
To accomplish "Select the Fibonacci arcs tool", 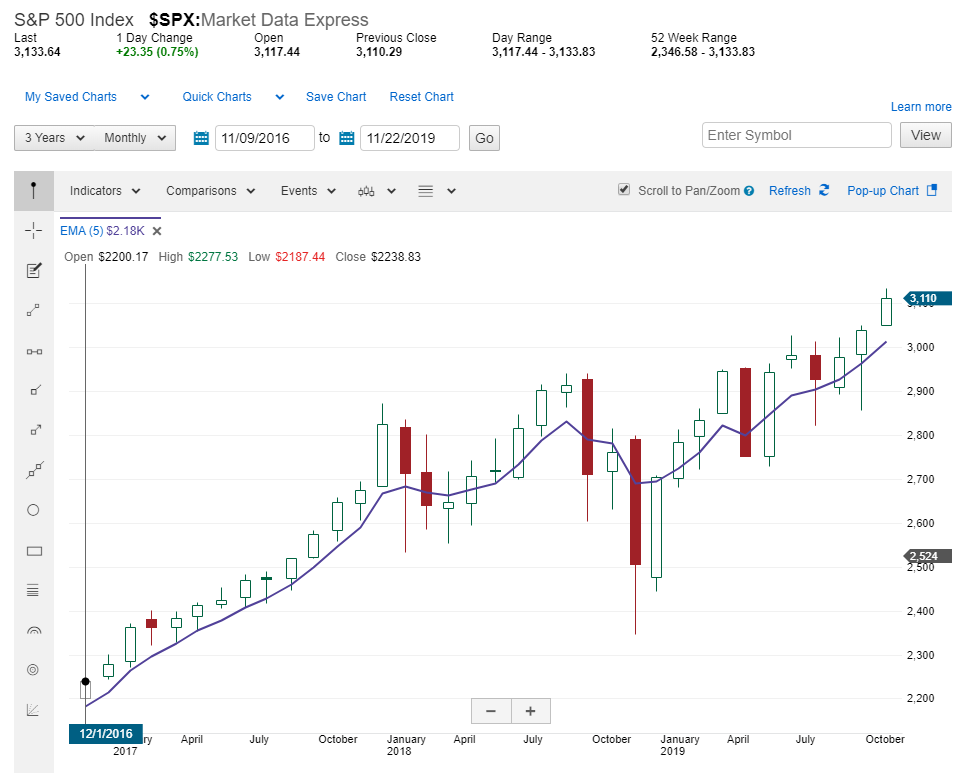I will coord(33,630).
